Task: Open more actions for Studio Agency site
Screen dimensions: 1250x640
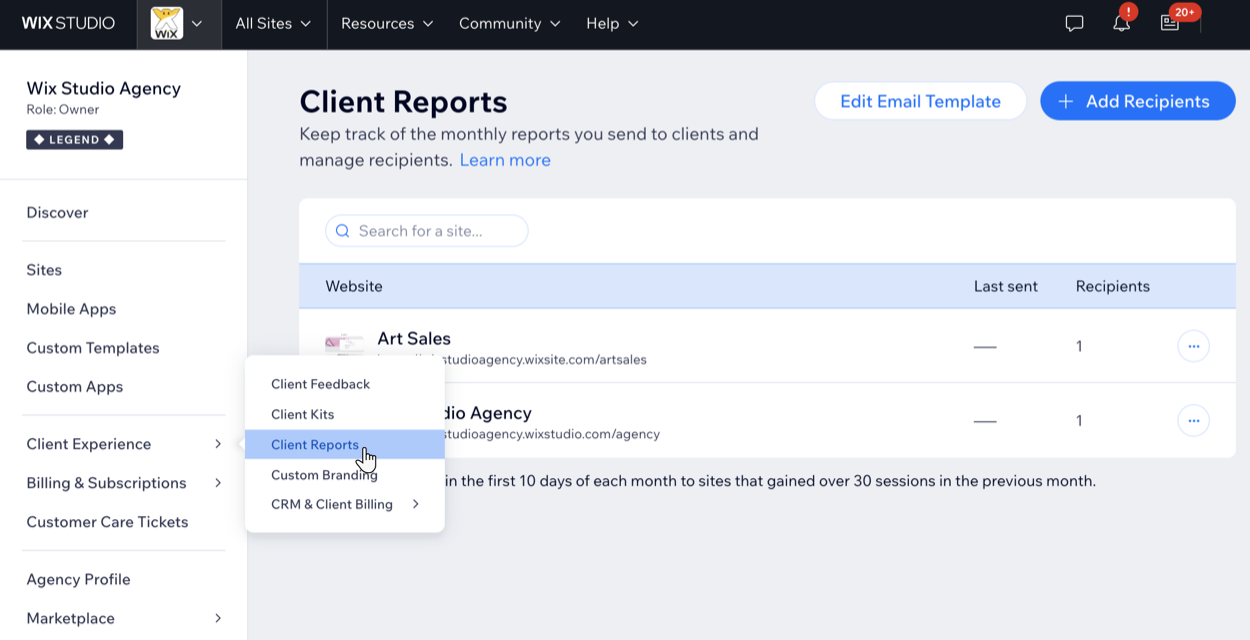Action: [1193, 421]
